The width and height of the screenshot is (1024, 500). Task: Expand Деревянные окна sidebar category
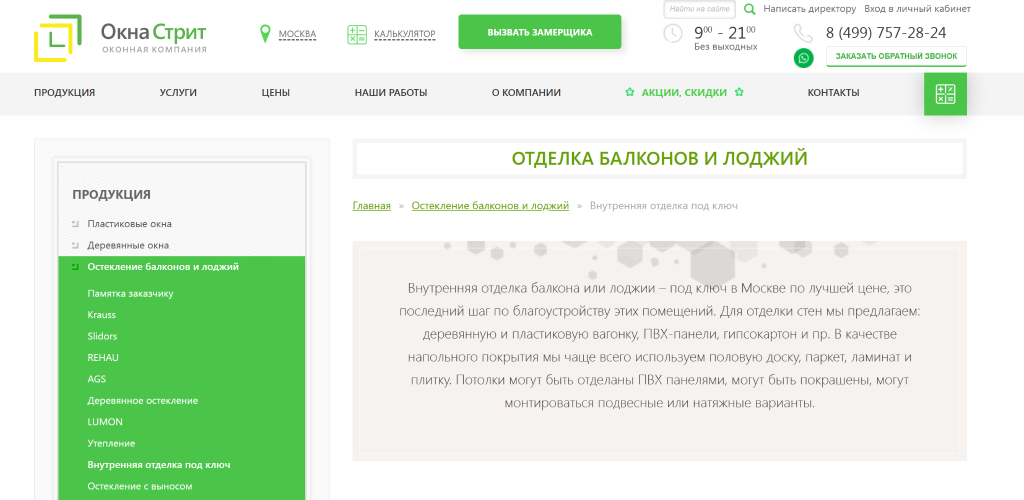(x=75, y=245)
